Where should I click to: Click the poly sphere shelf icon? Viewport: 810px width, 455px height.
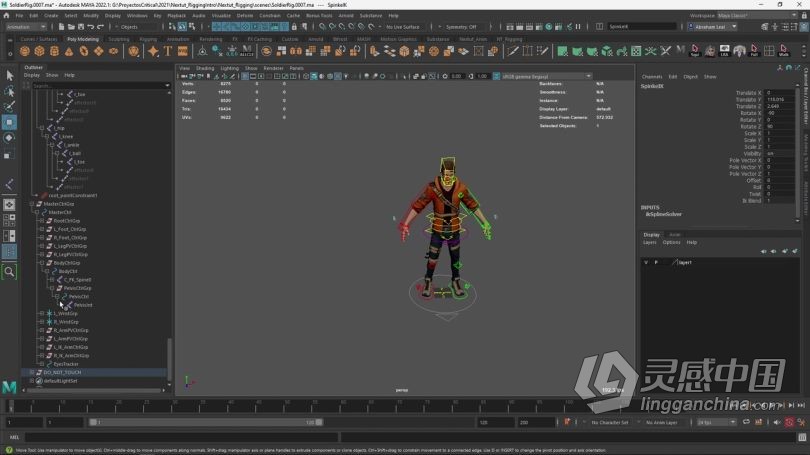pos(25,51)
